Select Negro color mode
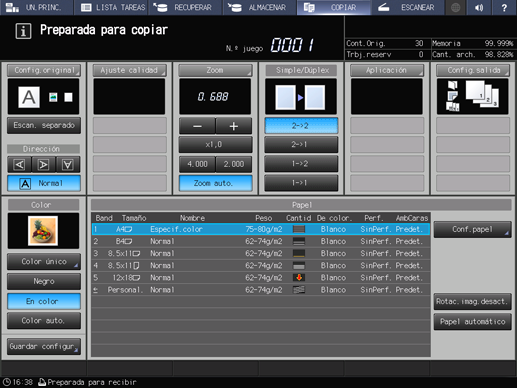 (44, 281)
